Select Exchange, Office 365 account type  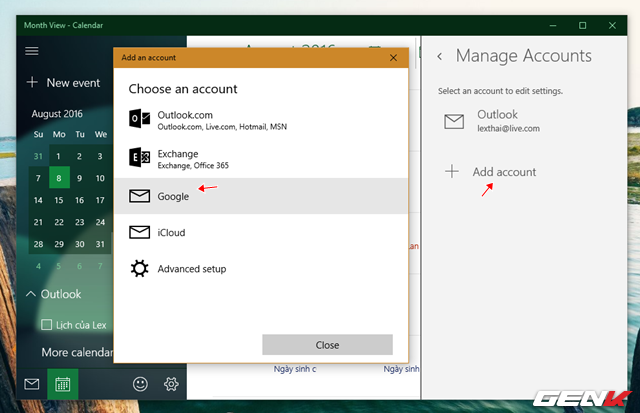click(x=261, y=158)
